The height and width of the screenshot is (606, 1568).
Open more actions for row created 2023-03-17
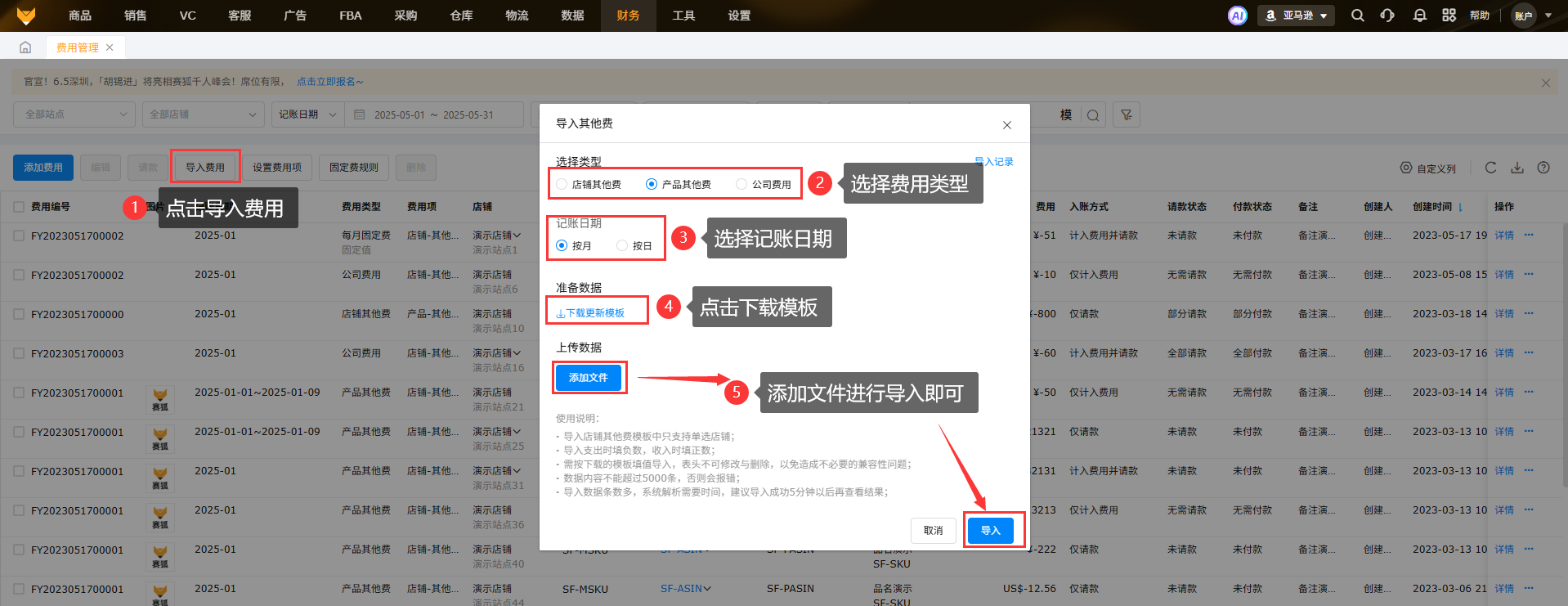point(1529,353)
